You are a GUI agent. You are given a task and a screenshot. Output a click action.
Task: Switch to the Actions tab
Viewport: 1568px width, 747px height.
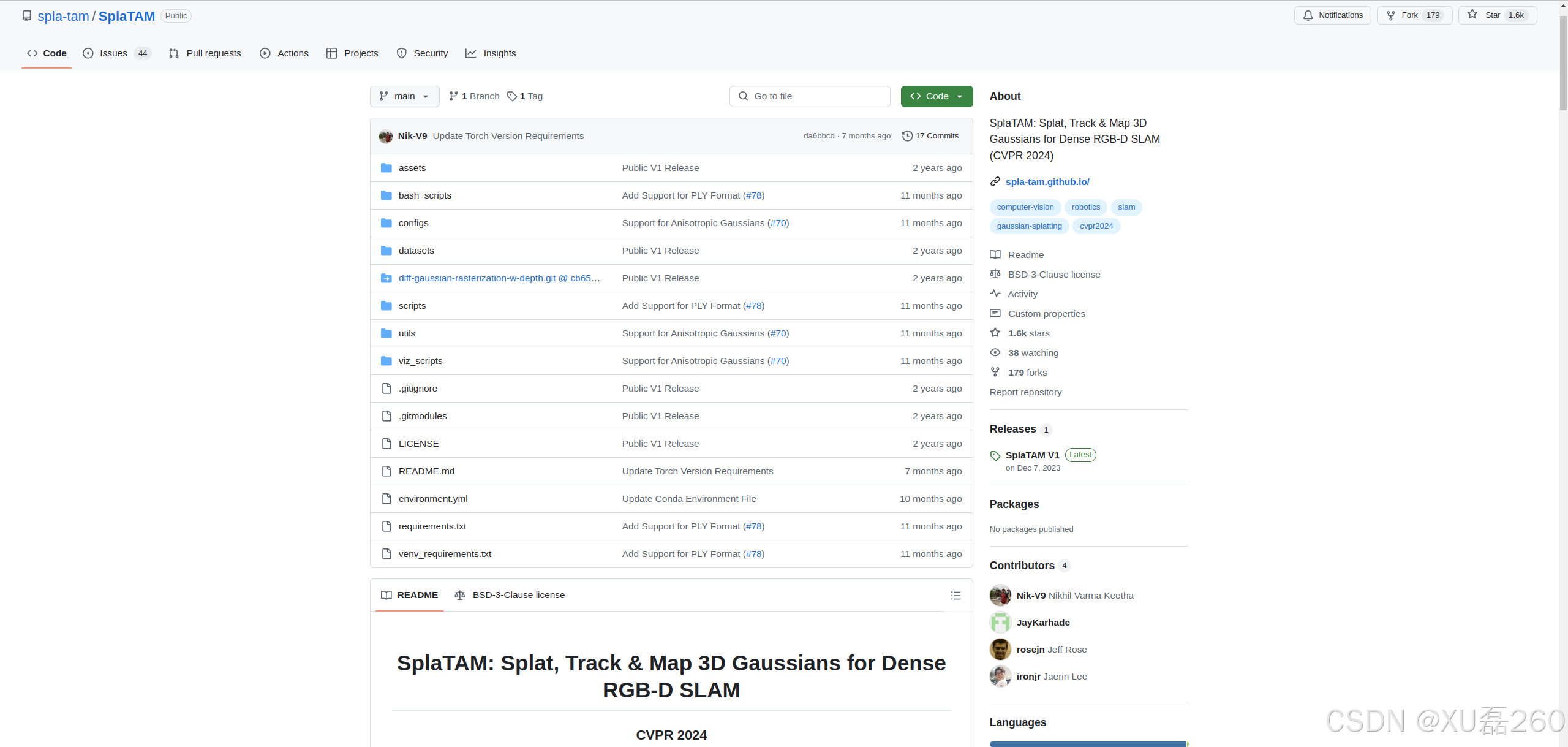point(284,53)
